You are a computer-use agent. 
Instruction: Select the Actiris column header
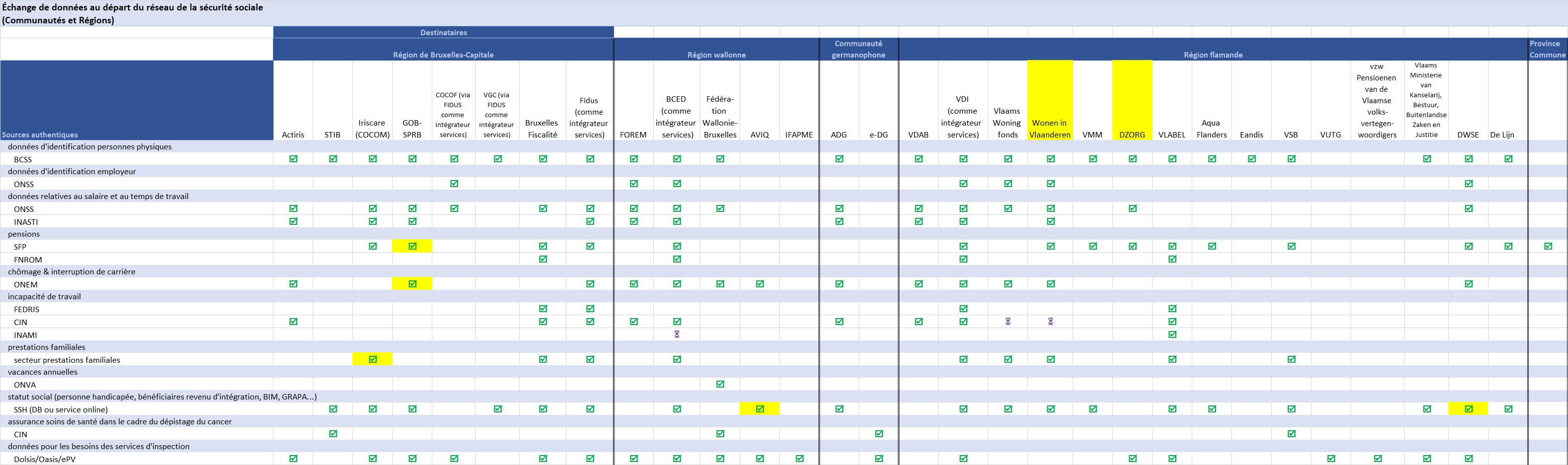pos(293,134)
